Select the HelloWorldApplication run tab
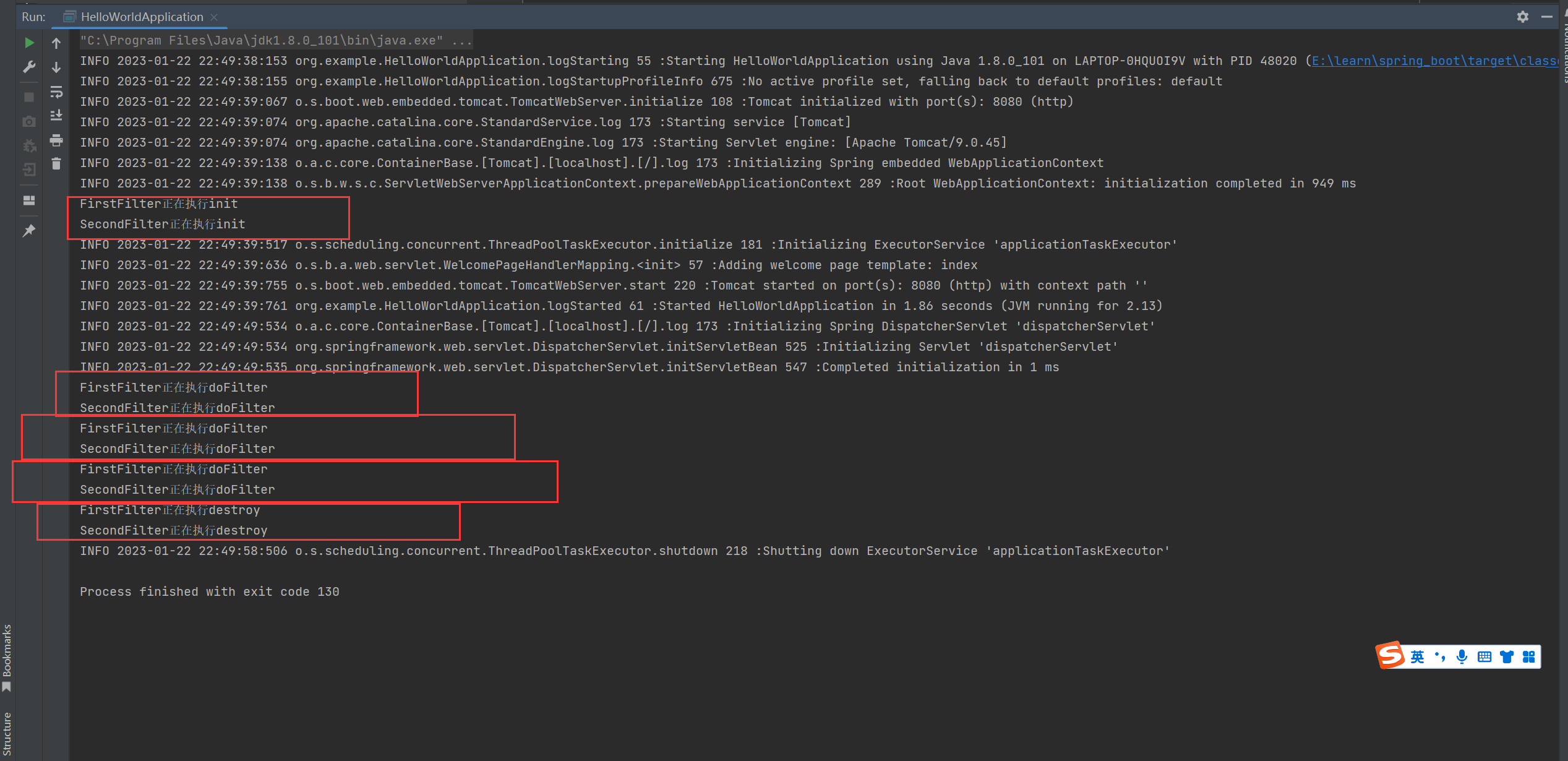 tap(142, 17)
